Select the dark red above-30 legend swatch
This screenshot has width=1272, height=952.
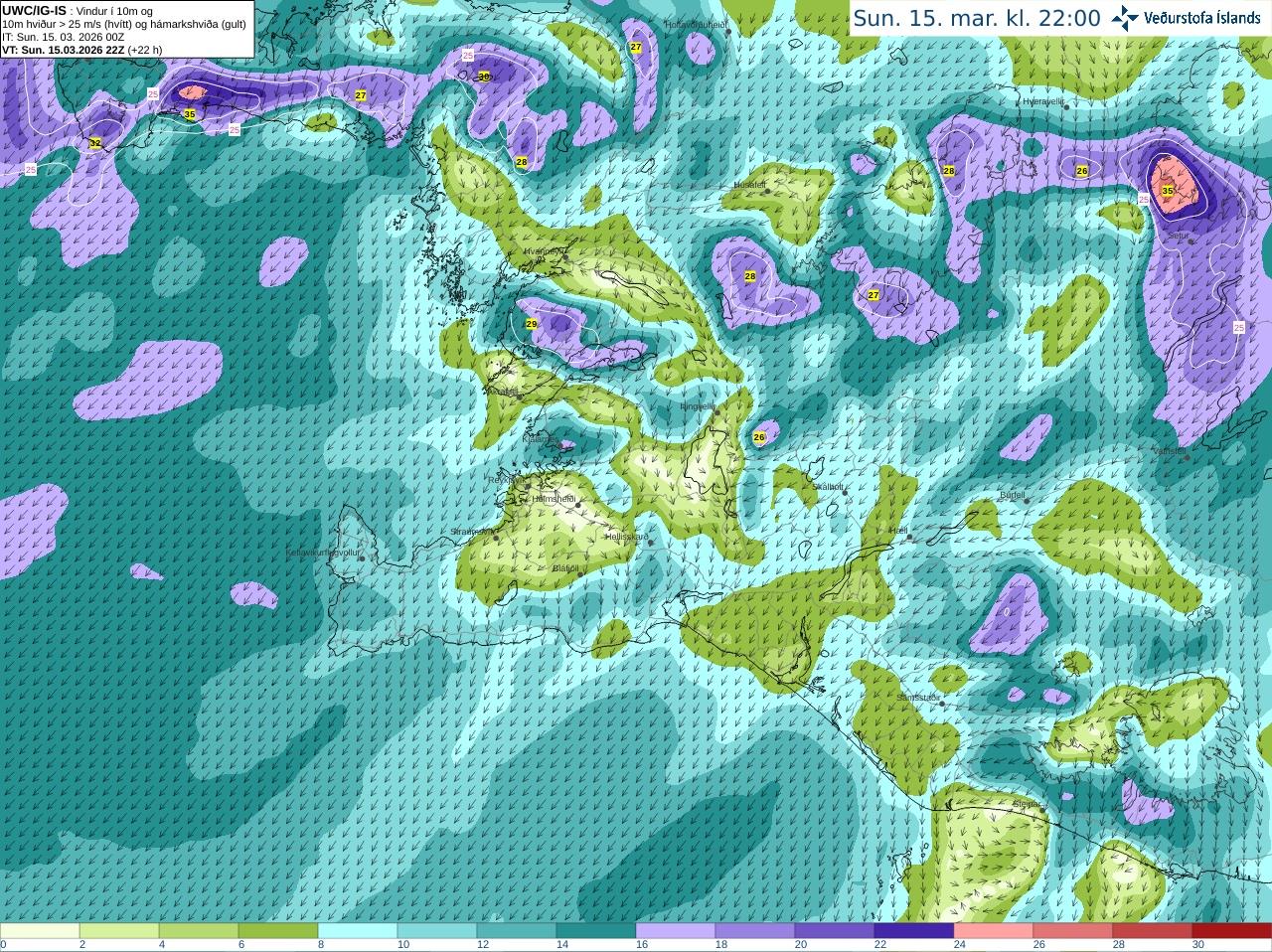tap(1232, 931)
